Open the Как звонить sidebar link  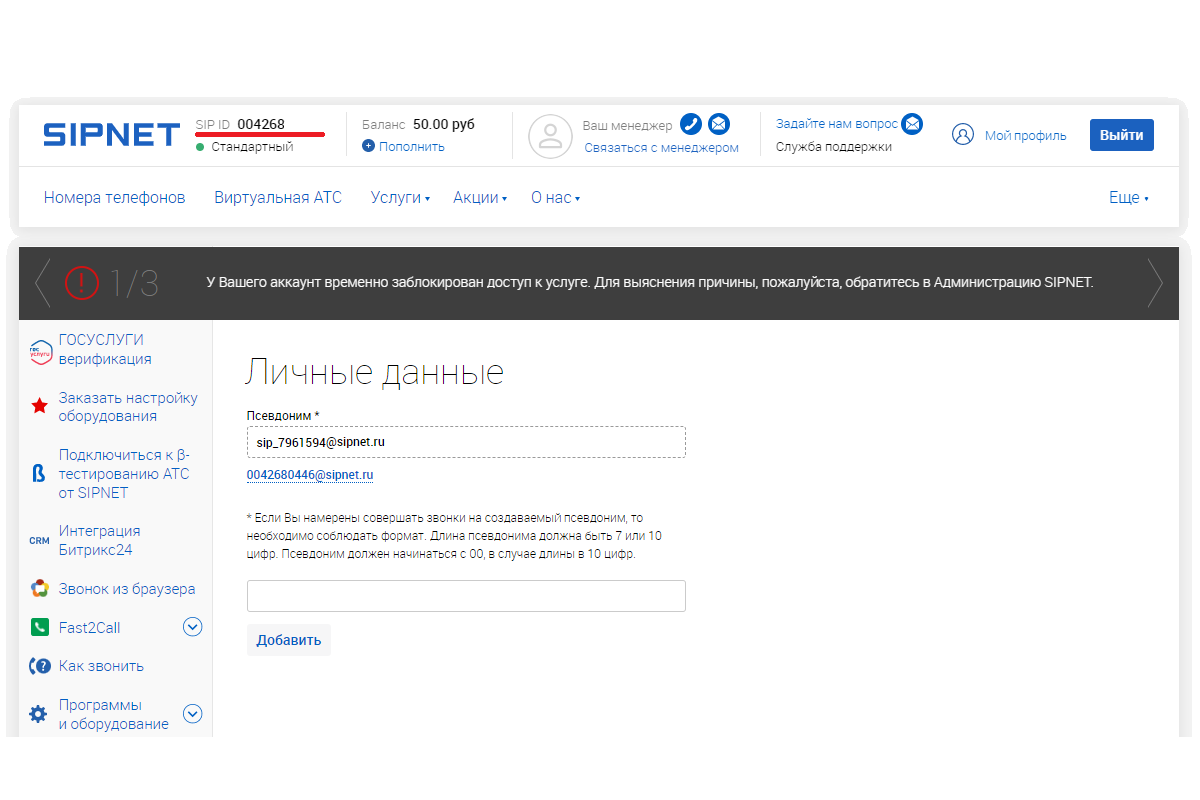(x=101, y=666)
